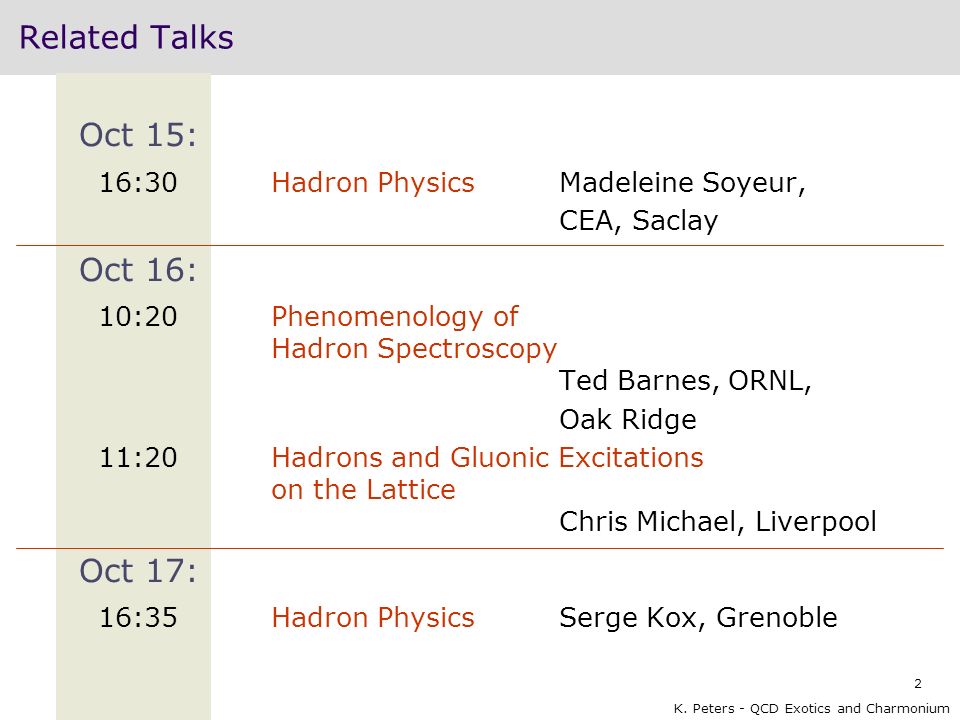Click speaker Chris Michael, Liverpool

point(718,522)
